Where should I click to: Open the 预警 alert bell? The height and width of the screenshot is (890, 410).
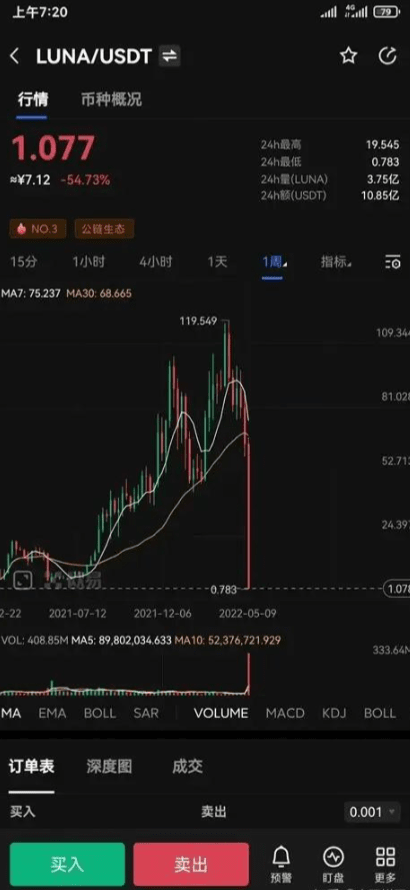[x=281, y=864]
